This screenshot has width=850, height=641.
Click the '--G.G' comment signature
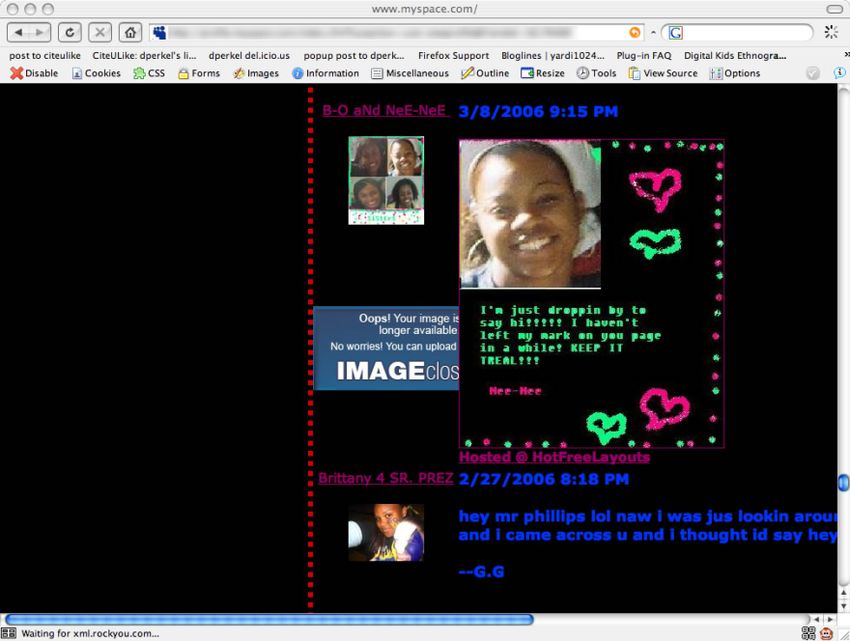[481, 572]
